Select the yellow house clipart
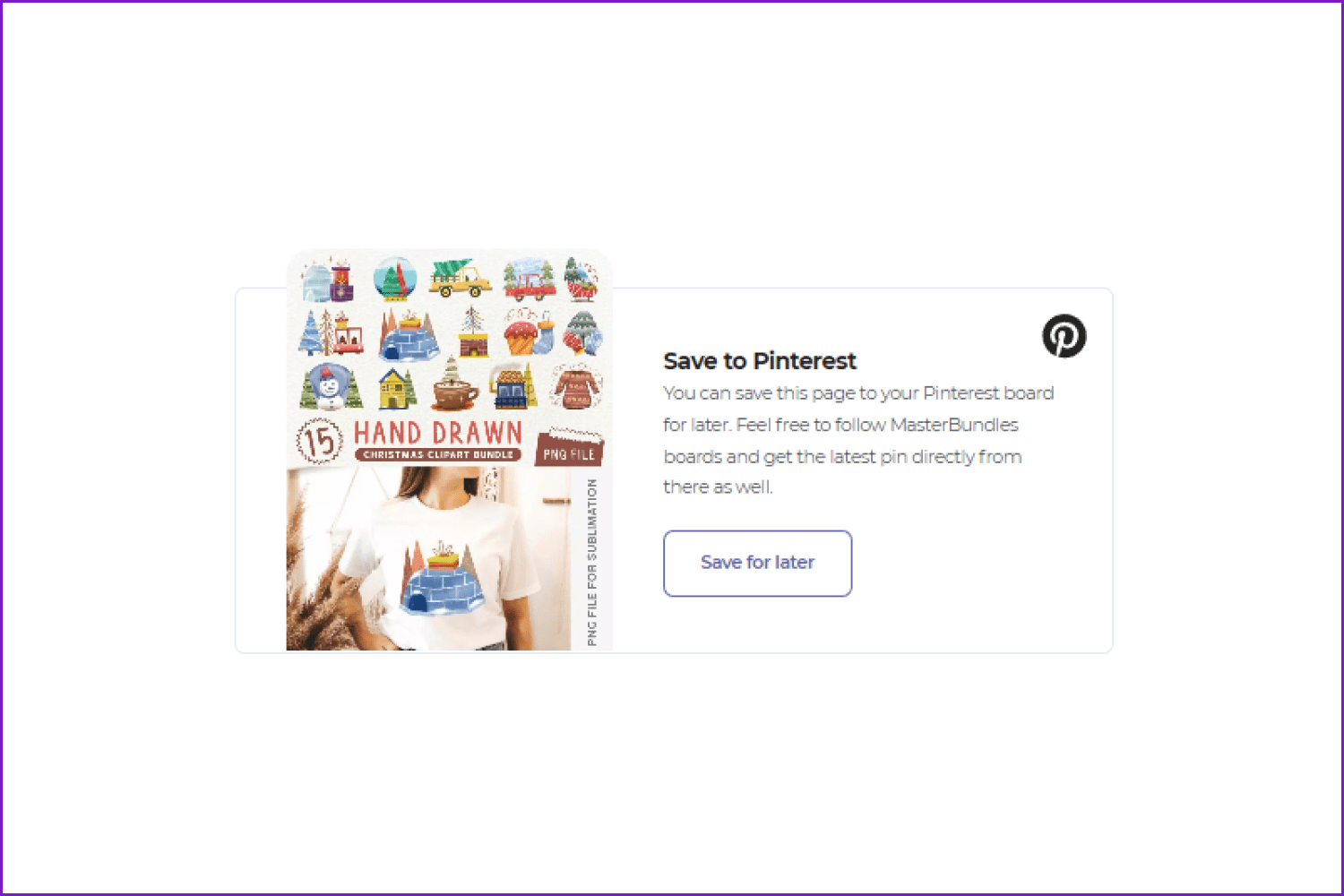 (x=397, y=387)
